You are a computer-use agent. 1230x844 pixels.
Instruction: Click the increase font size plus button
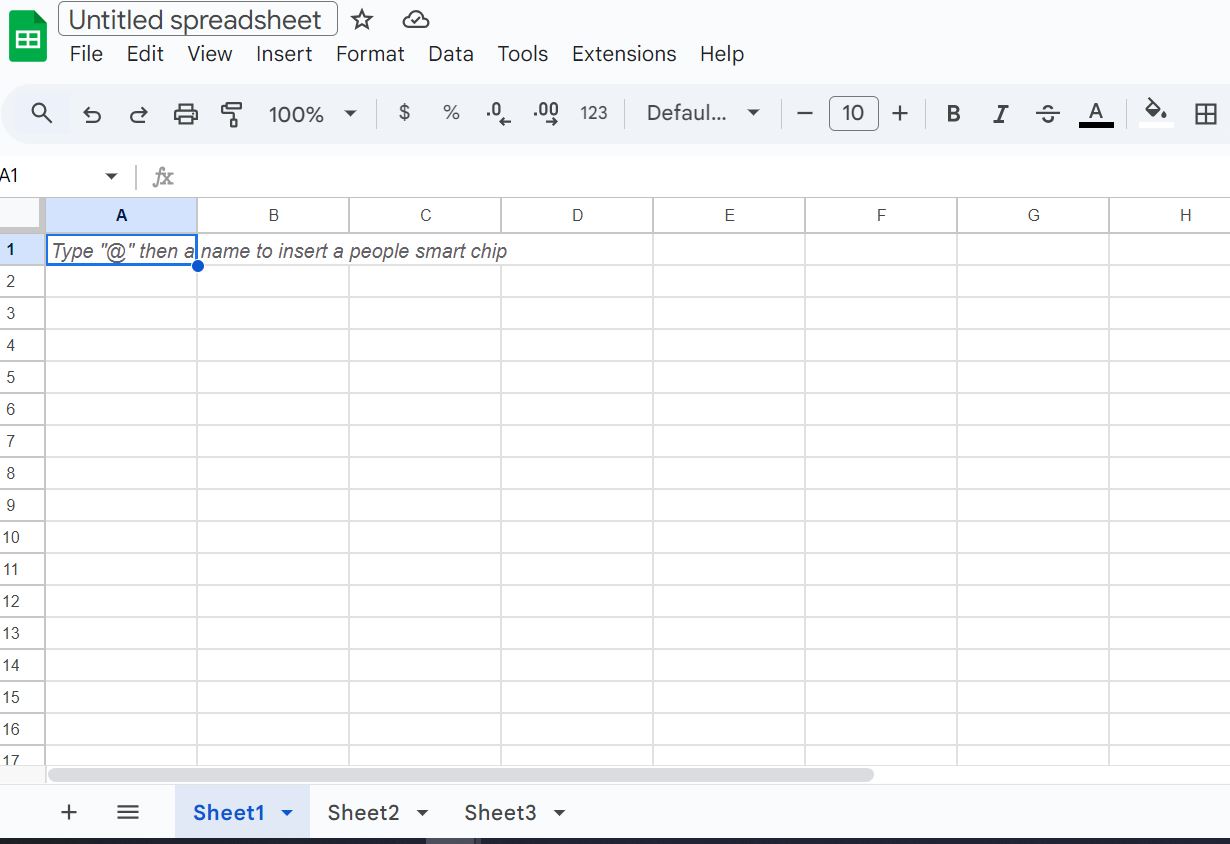click(x=900, y=114)
